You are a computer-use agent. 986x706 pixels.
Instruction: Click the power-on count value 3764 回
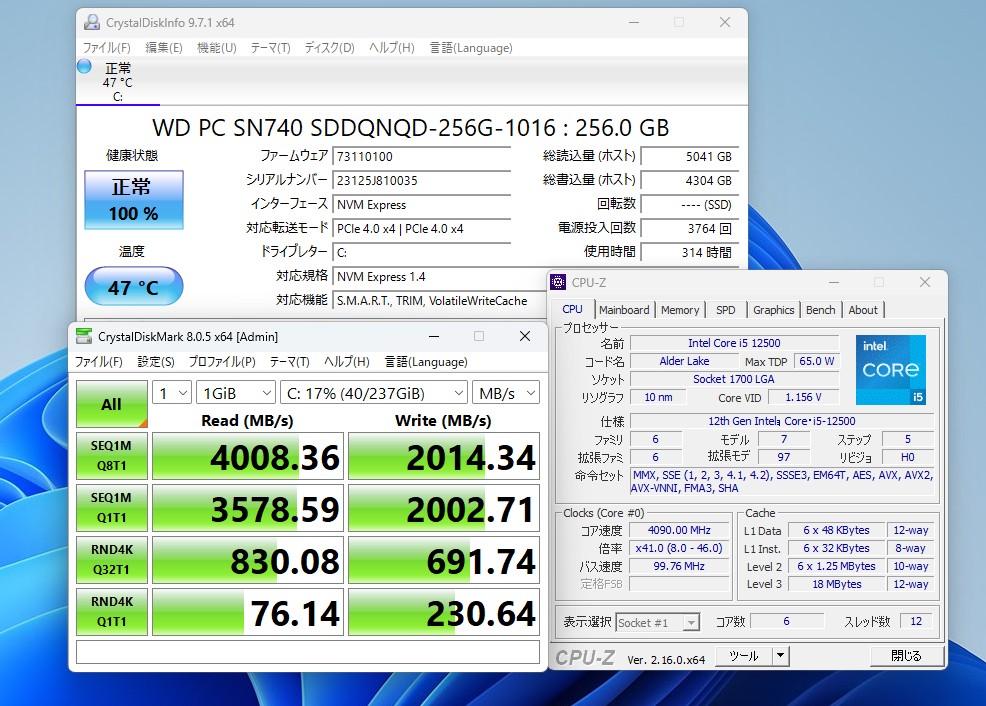click(689, 228)
